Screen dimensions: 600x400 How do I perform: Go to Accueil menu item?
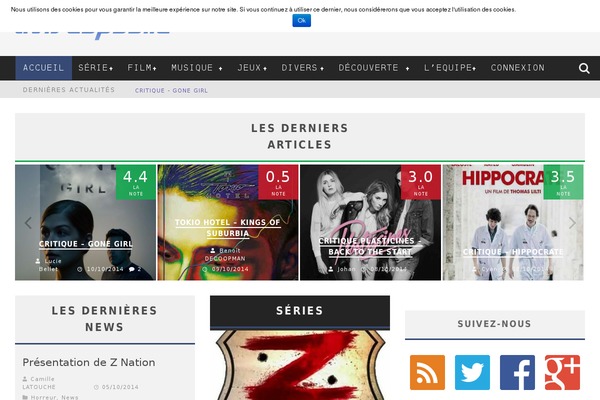[x=44, y=68]
